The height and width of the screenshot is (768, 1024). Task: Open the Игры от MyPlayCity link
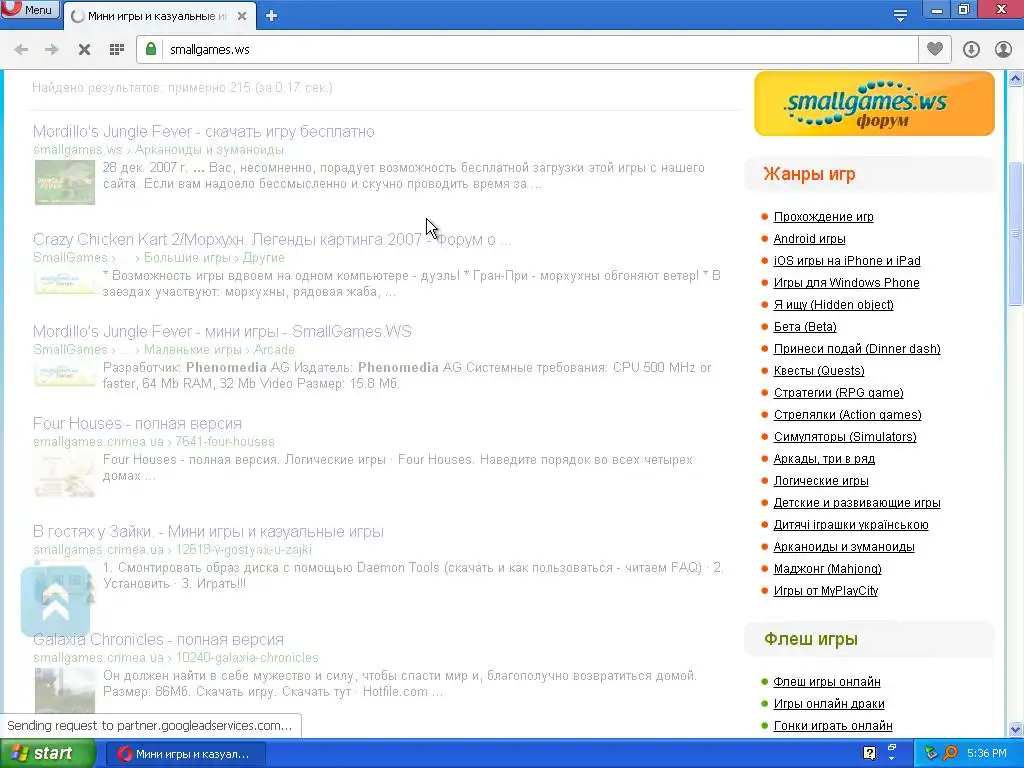click(825, 591)
